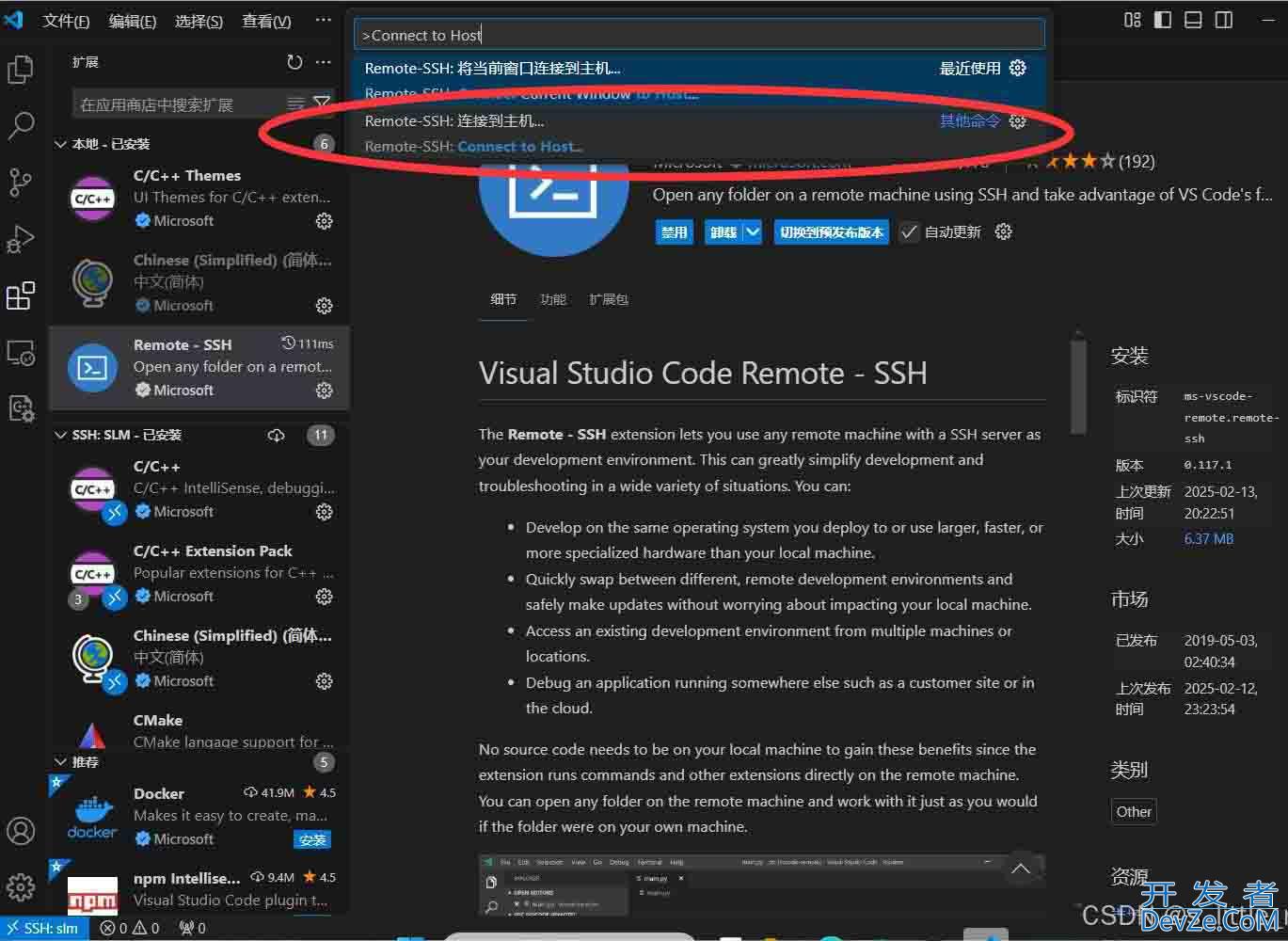
Task: Switch to the 扩展包 tab
Action: [x=609, y=299]
